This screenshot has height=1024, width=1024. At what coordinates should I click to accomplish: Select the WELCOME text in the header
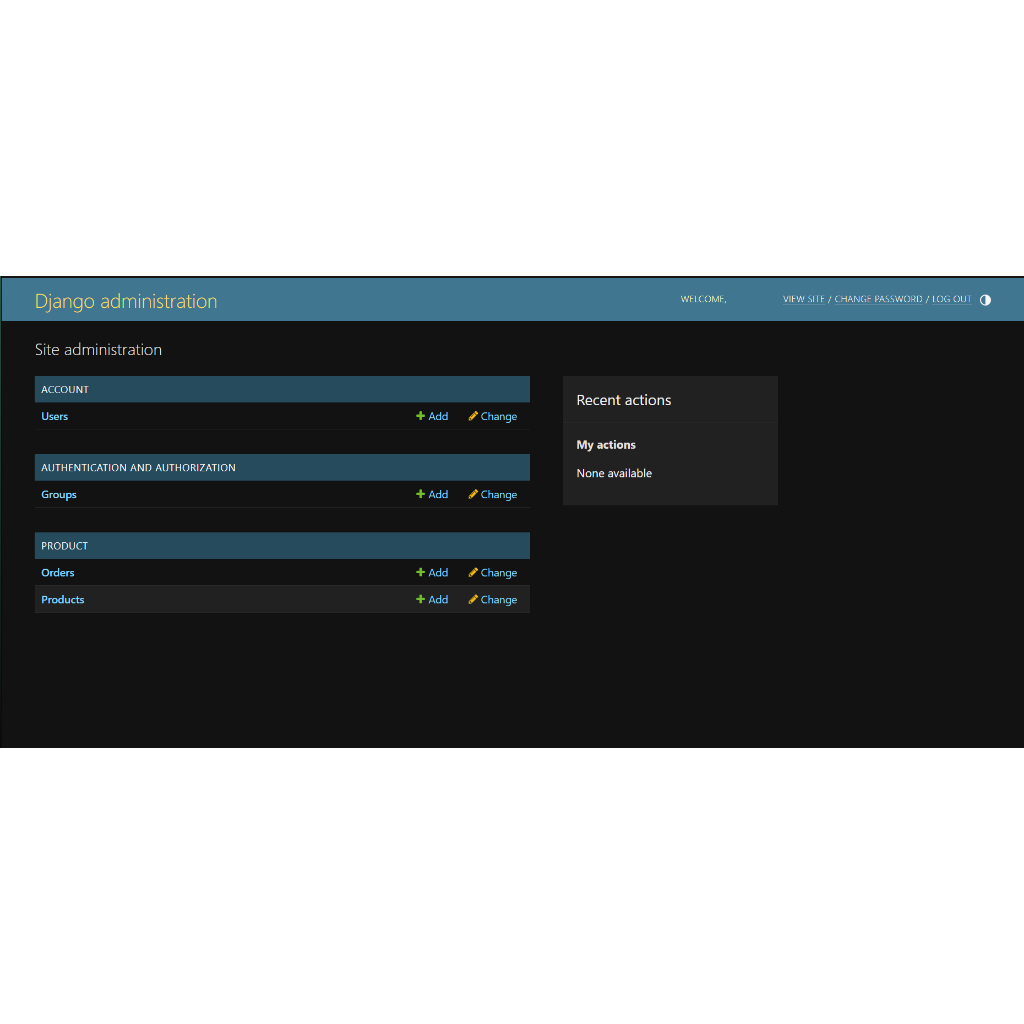[x=703, y=299]
